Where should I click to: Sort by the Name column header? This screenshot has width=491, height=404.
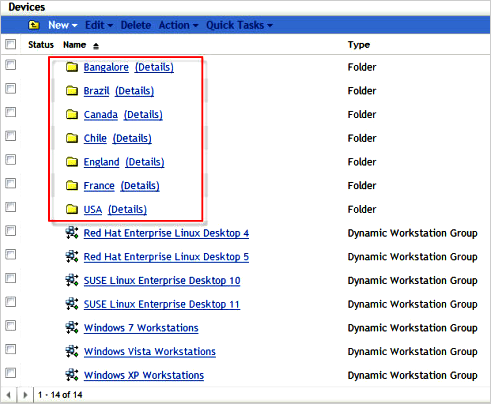pyautogui.click(x=75, y=45)
